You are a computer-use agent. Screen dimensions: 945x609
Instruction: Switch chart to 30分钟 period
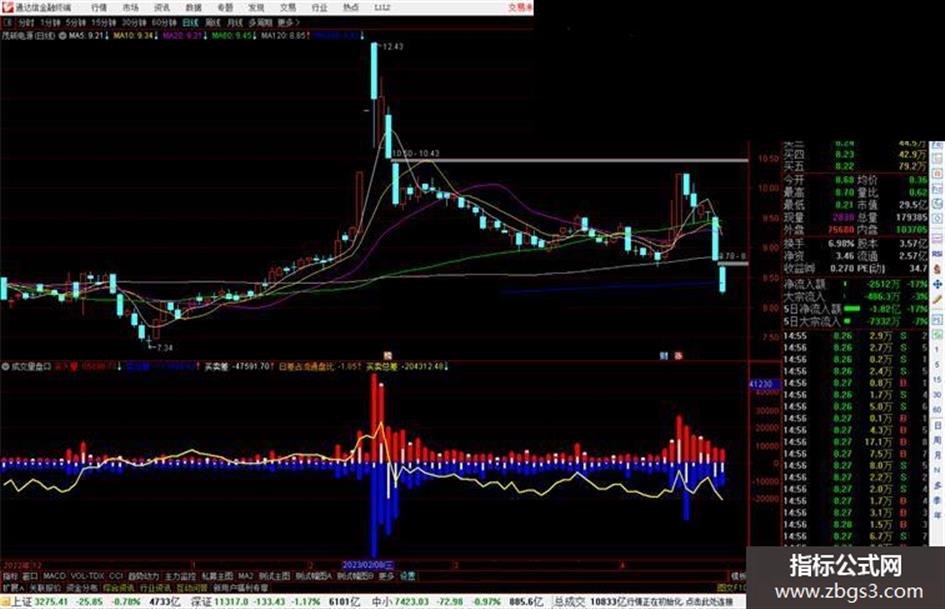133,22
